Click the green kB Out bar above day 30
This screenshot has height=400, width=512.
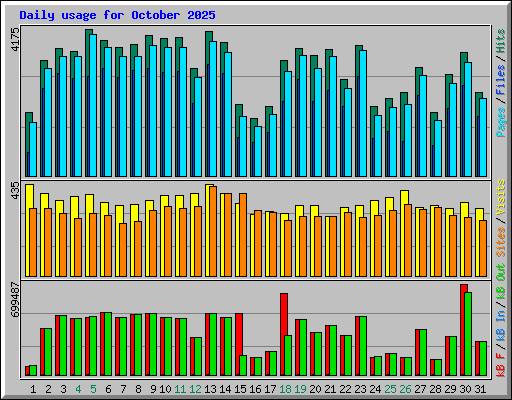468,334
